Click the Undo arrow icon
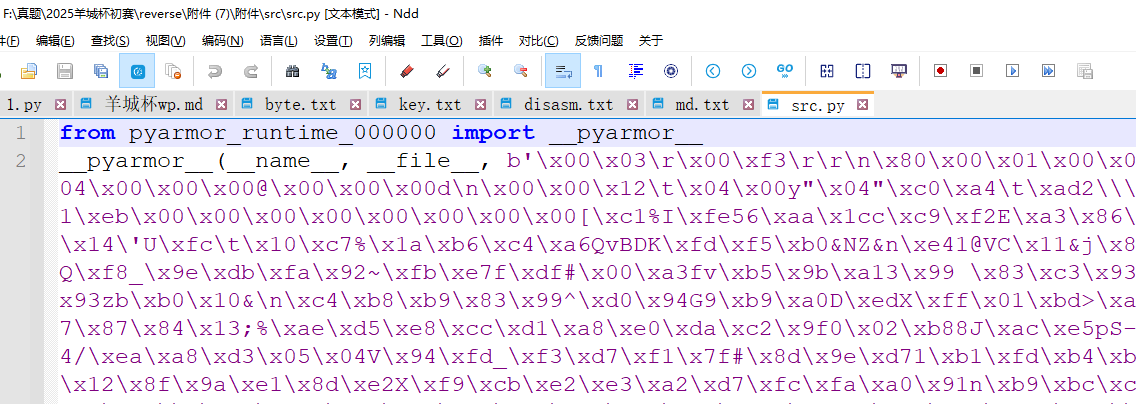Screen dimensions: 1136x404 pos(214,71)
